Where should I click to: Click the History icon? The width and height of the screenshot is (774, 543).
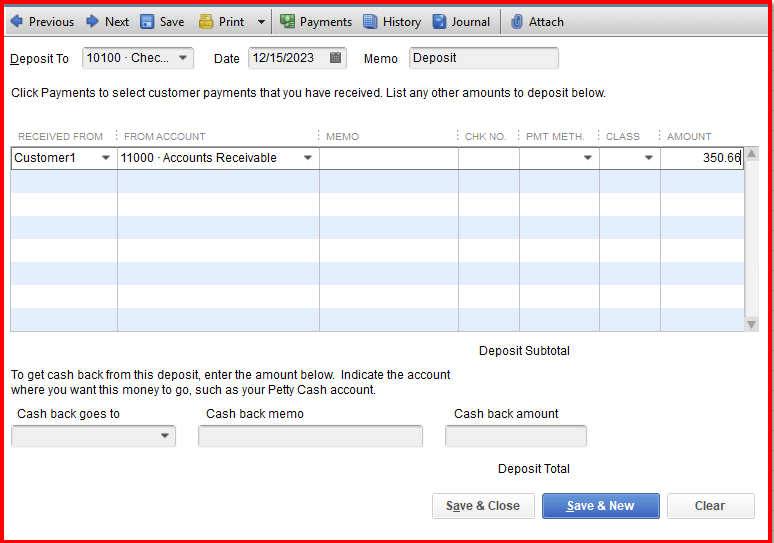tap(370, 22)
